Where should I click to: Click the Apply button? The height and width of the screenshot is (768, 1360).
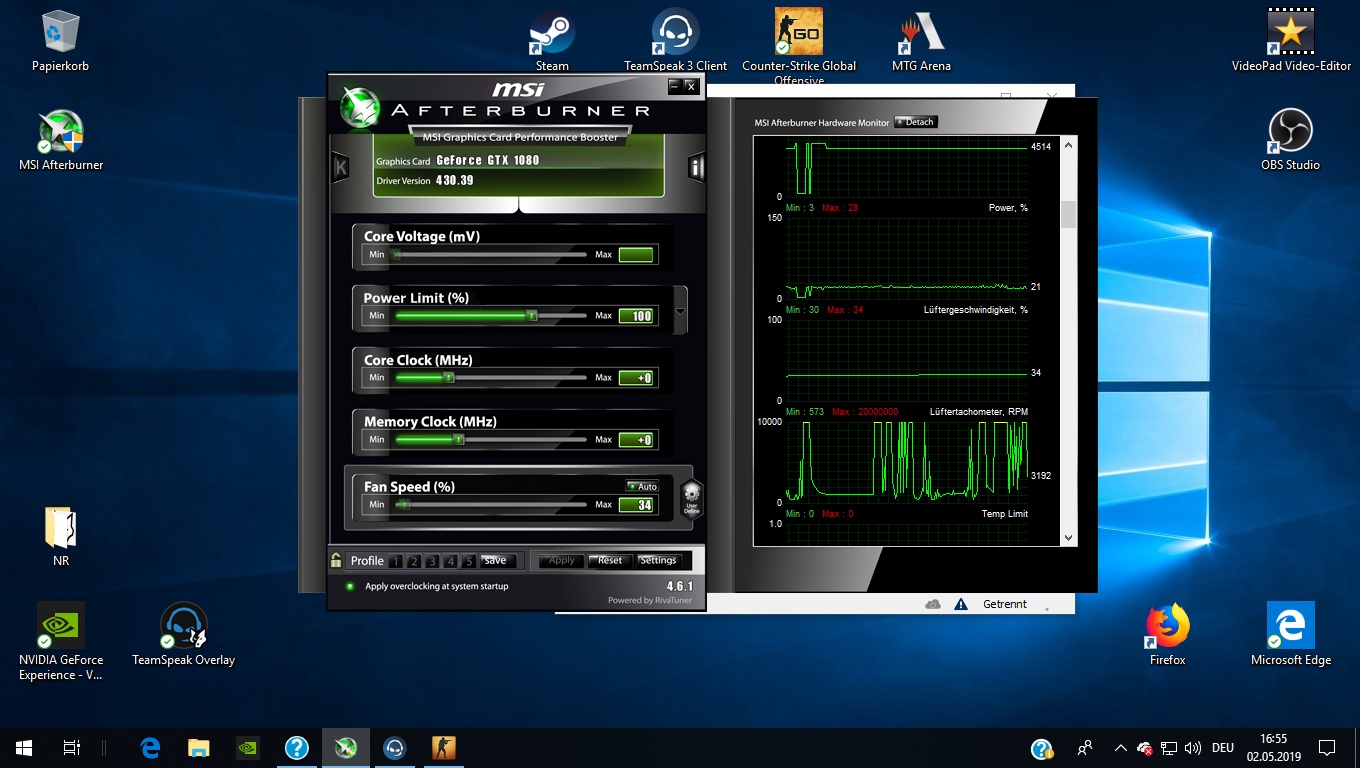pos(562,561)
